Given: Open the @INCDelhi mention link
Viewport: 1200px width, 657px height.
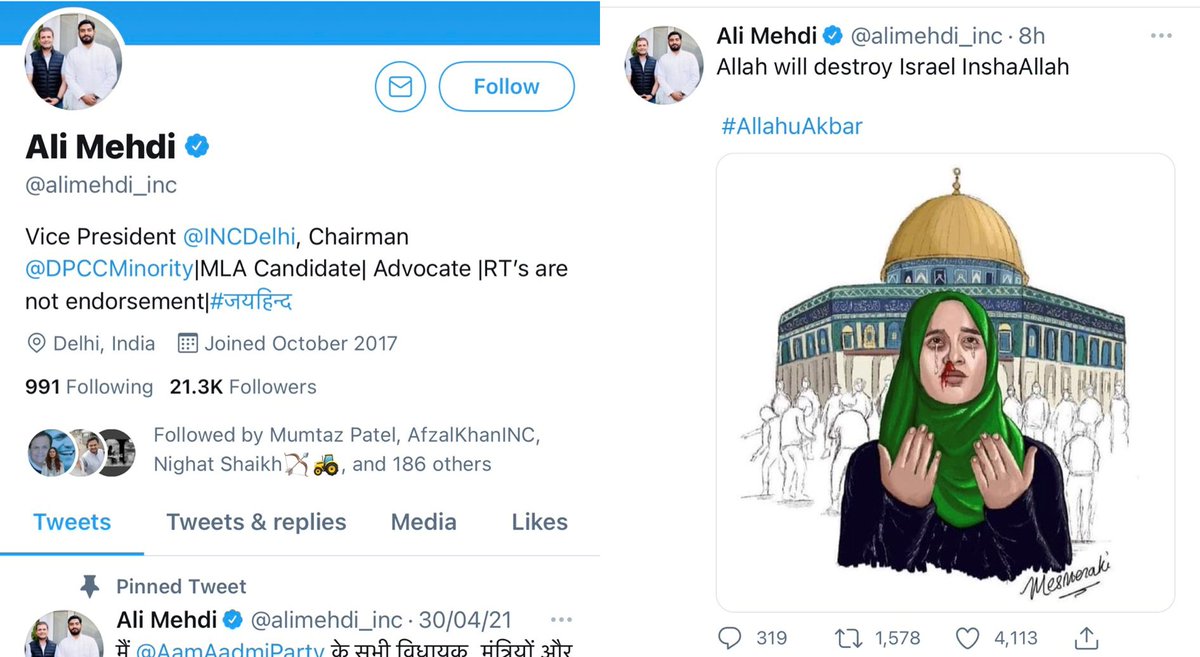Looking at the screenshot, I should click(x=239, y=237).
